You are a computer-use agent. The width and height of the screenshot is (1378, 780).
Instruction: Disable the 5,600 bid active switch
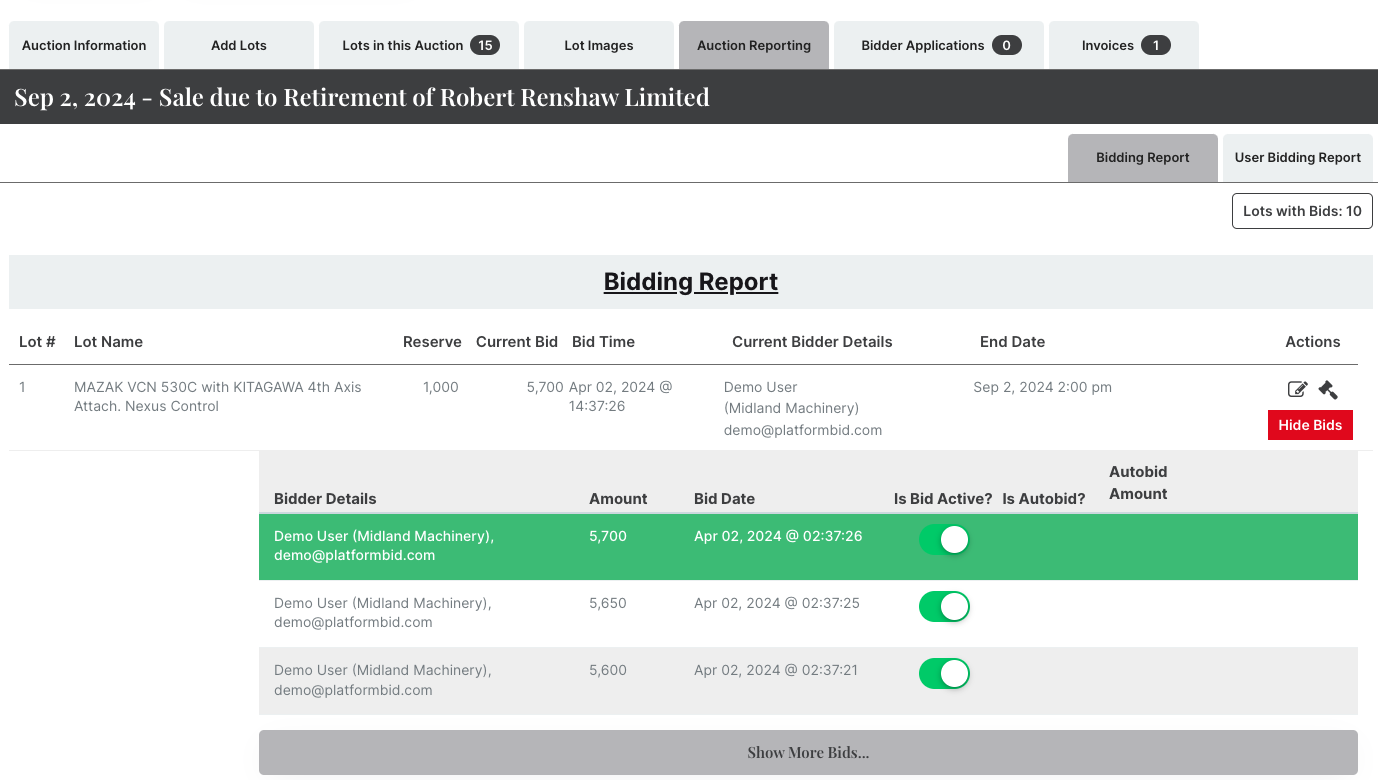[x=944, y=674]
